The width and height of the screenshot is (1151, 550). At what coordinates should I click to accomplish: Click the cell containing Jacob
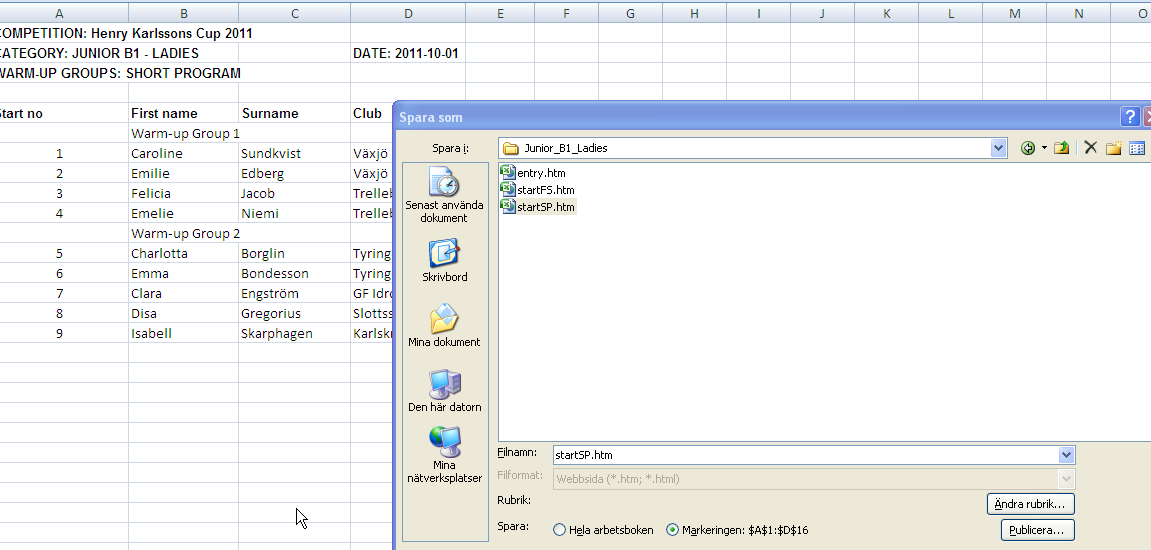coord(294,193)
